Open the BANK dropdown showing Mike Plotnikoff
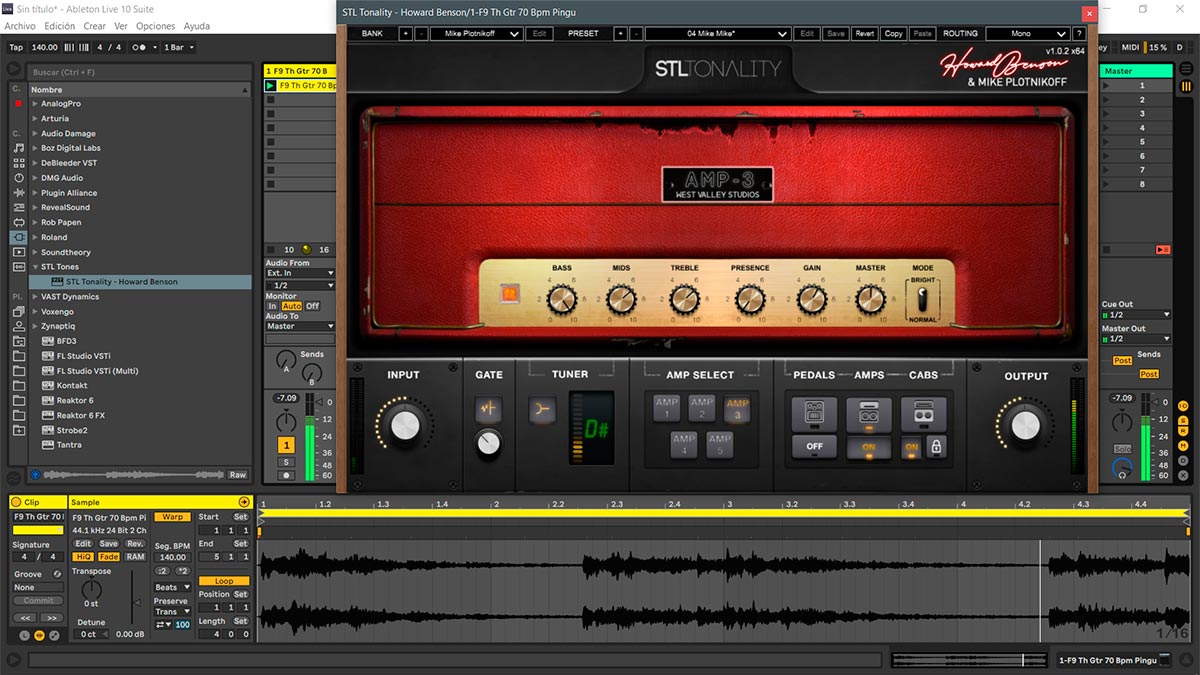This screenshot has height=675, width=1200. pos(476,33)
